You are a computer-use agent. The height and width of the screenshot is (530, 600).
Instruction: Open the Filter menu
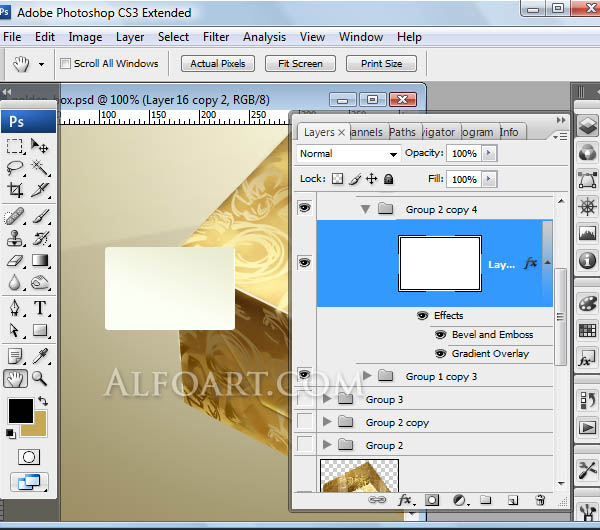click(216, 37)
